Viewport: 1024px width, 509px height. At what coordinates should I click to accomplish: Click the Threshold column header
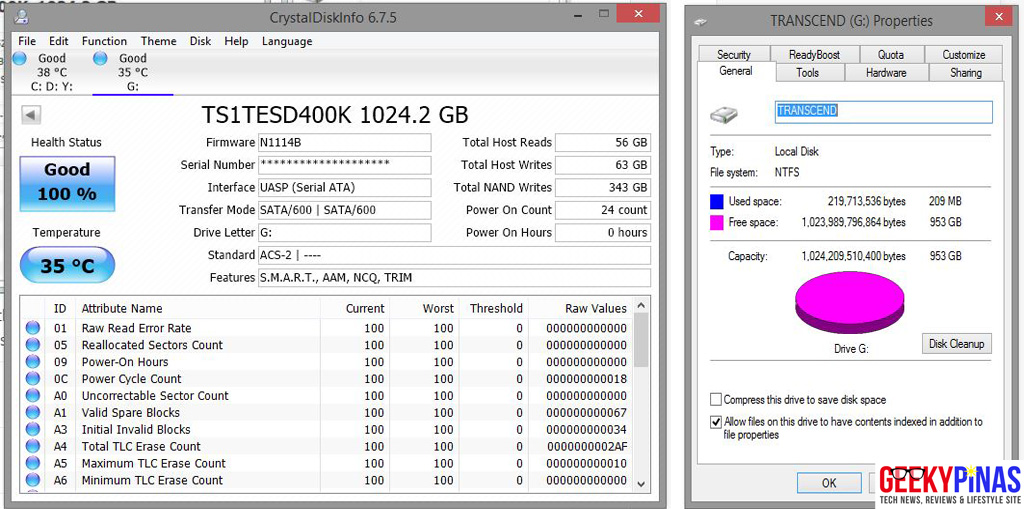click(494, 308)
